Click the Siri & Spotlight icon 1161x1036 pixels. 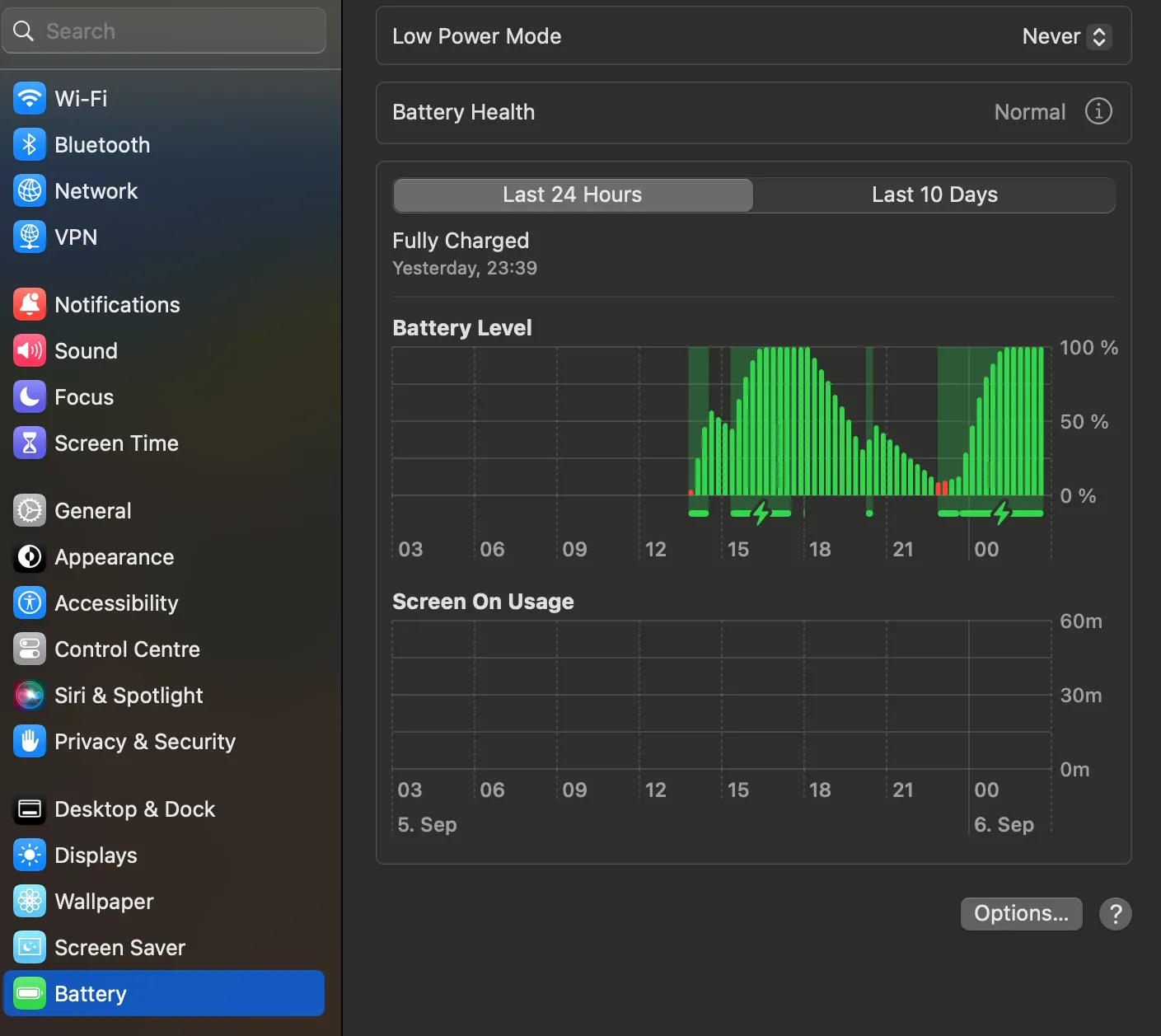pyautogui.click(x=30, y=696)
